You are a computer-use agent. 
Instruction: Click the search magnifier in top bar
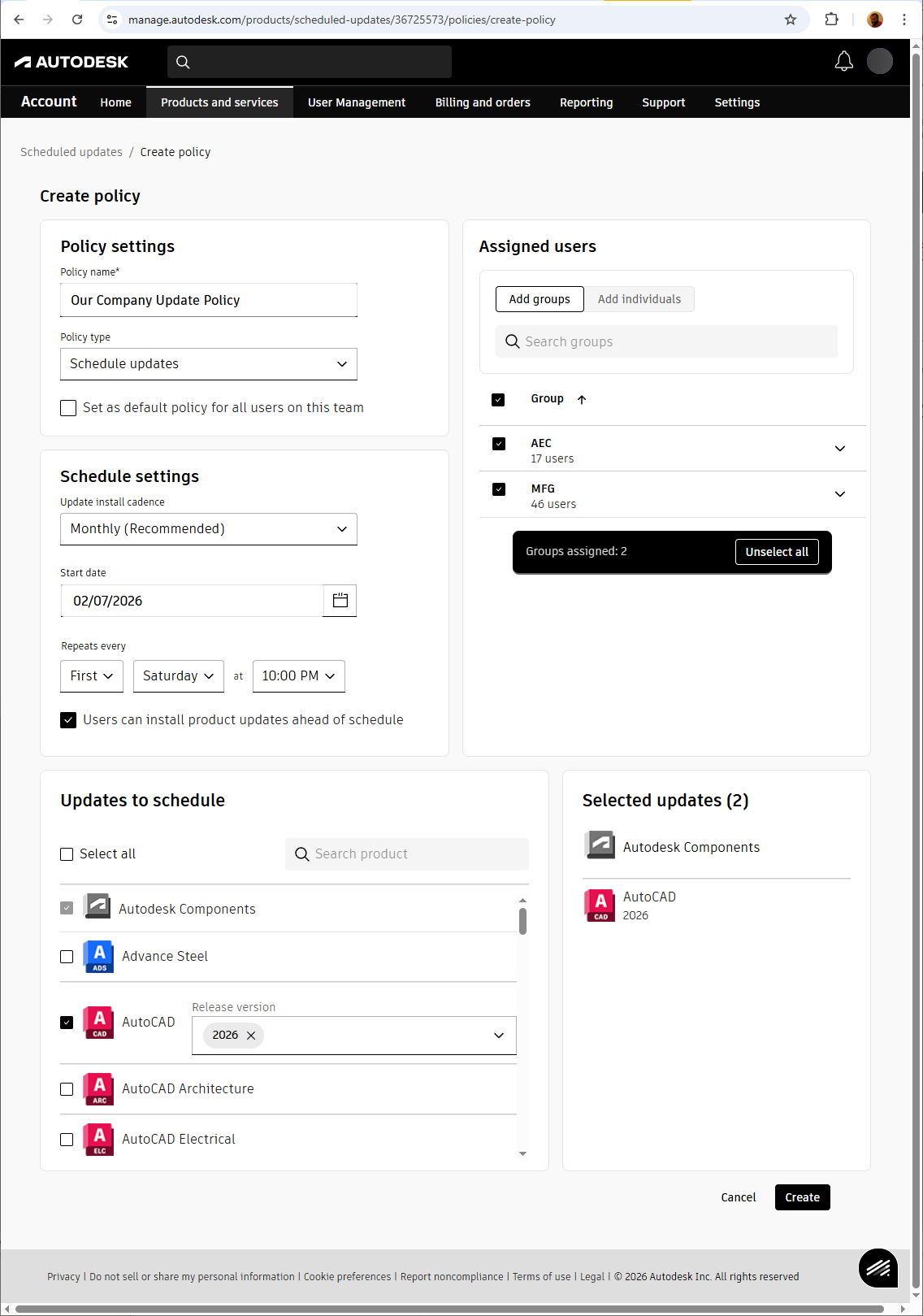point(183,62)
